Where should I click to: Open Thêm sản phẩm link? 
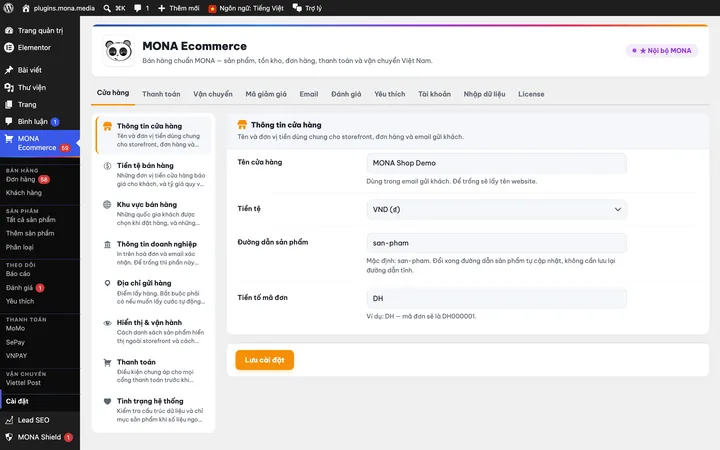pyautogui.click(x=30, y=233)
